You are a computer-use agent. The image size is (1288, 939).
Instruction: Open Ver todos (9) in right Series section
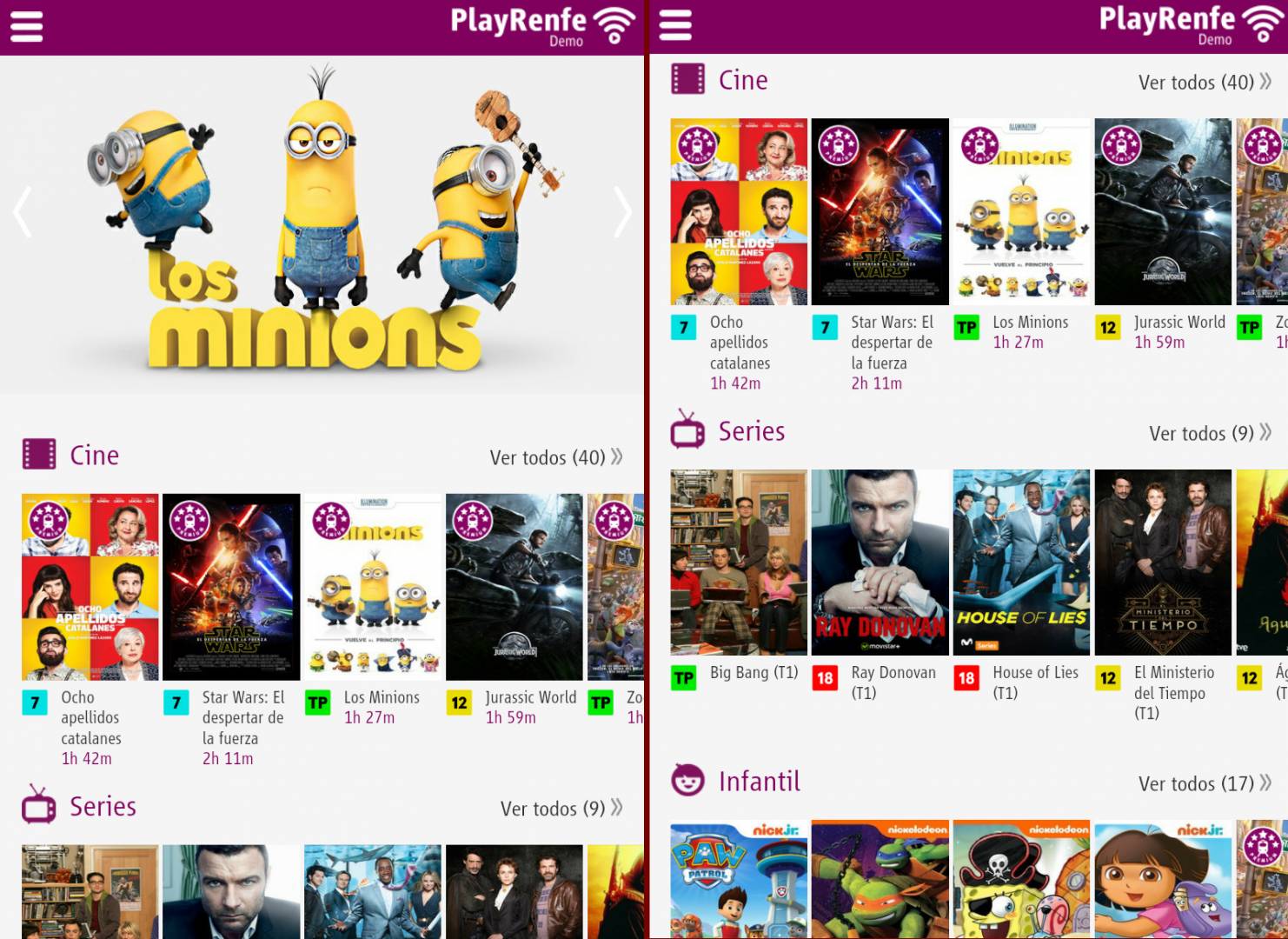[x=1210, y=433]
